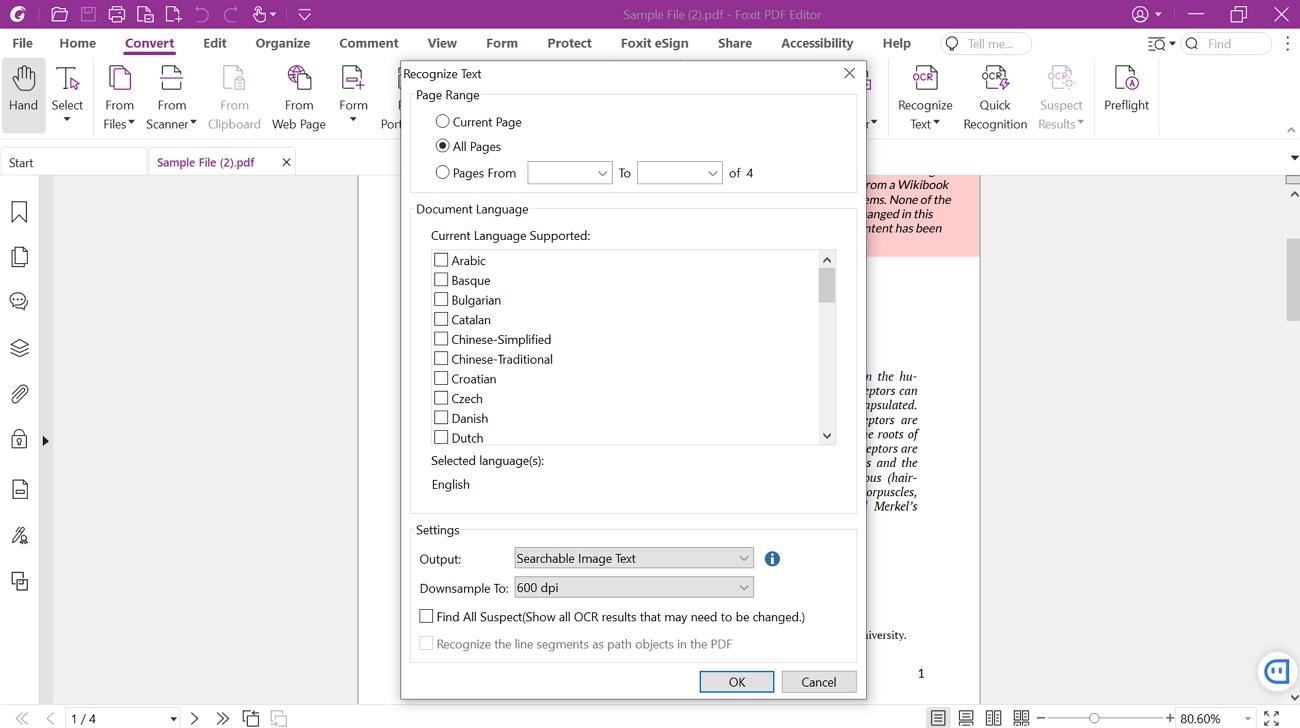The width and height of the screenshot is (1300, 728).
Task: Jump to last page arrow
Action: tap(222, 718)
